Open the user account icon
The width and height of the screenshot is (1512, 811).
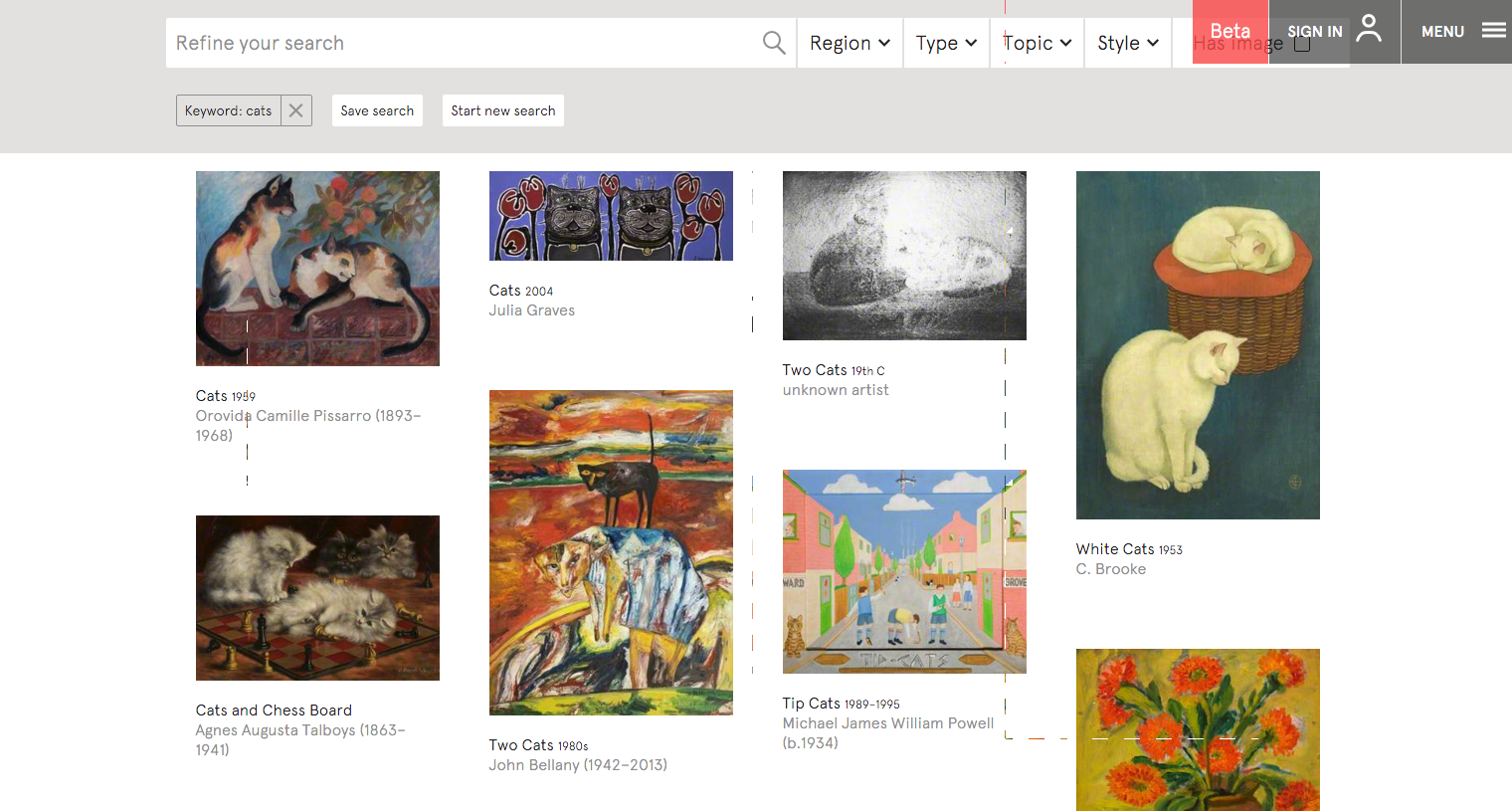pos(1370,28)
